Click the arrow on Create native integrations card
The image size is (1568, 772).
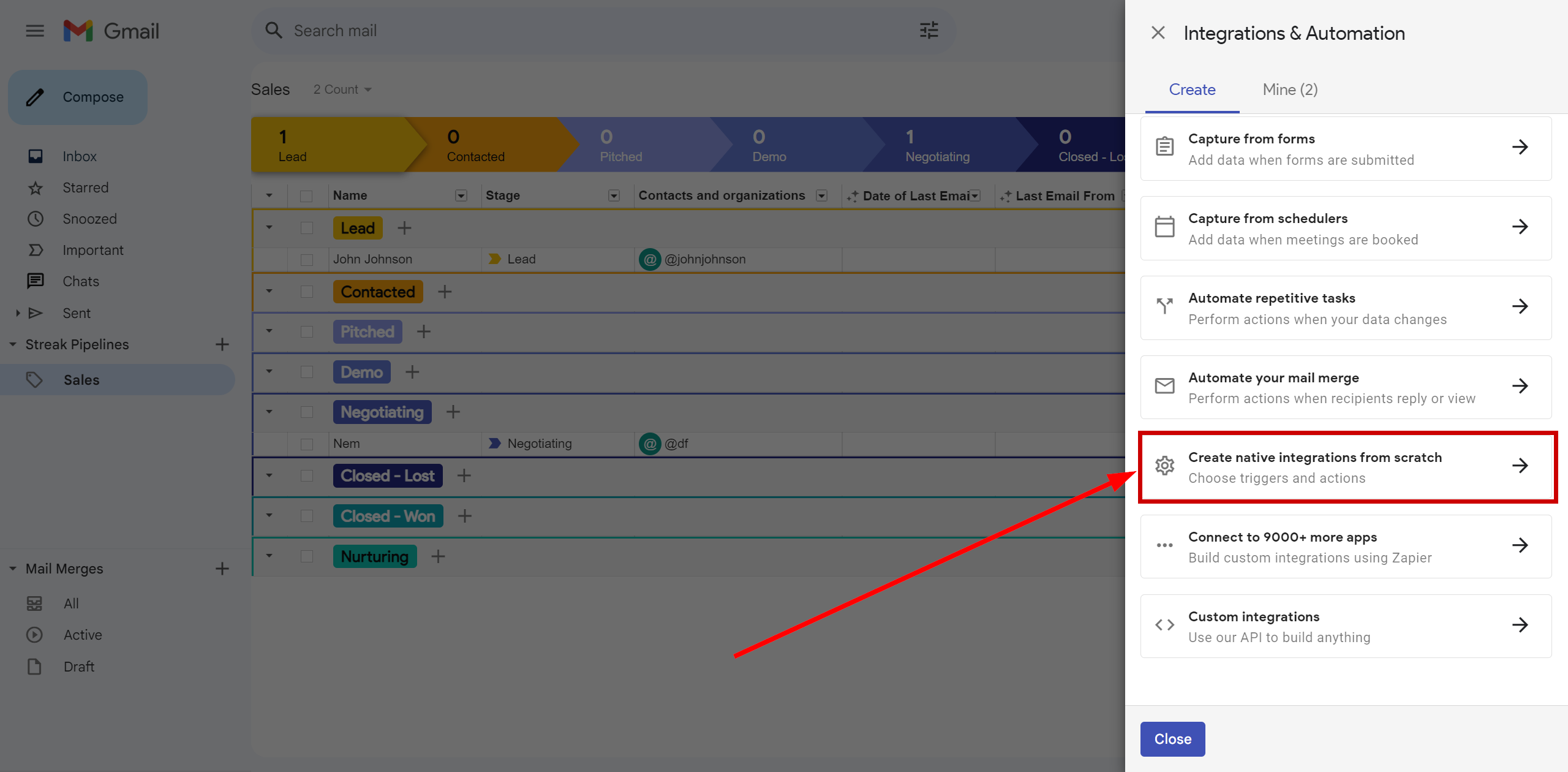(1520, 466)
